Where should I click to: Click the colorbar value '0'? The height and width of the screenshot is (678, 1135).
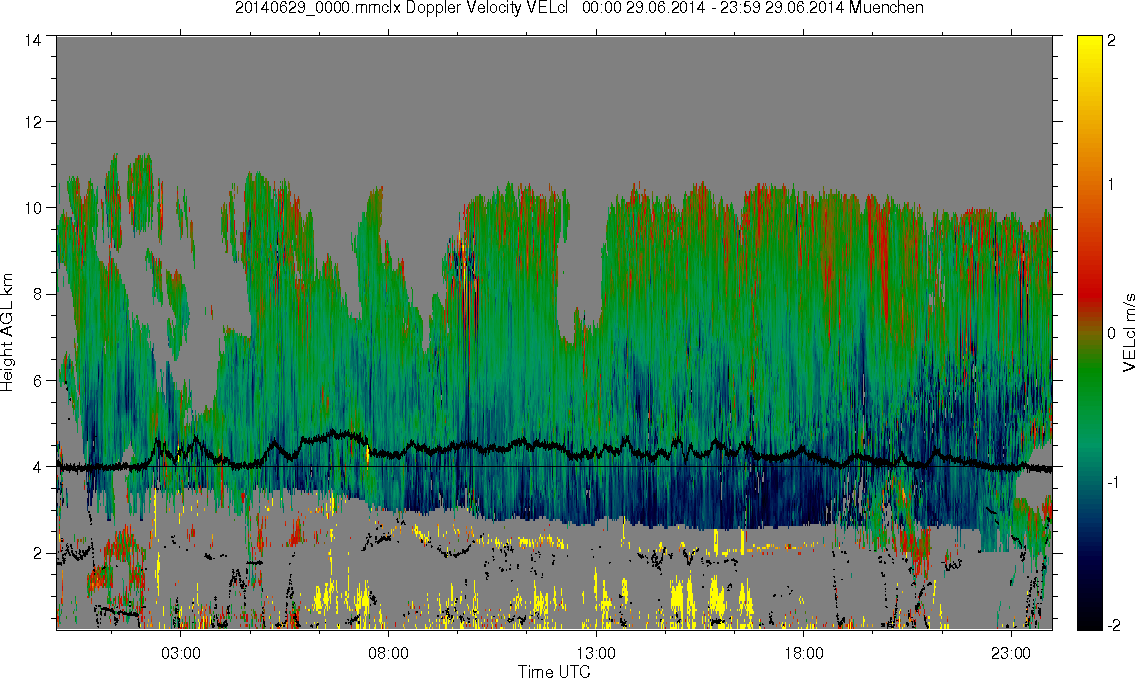point(1111,333)
